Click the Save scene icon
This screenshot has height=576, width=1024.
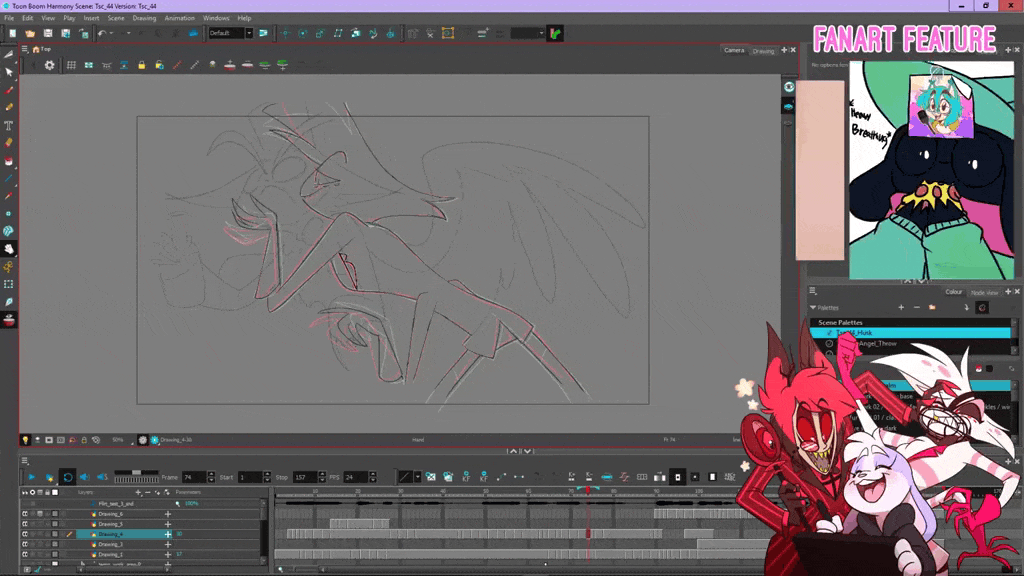pos(47,33)
